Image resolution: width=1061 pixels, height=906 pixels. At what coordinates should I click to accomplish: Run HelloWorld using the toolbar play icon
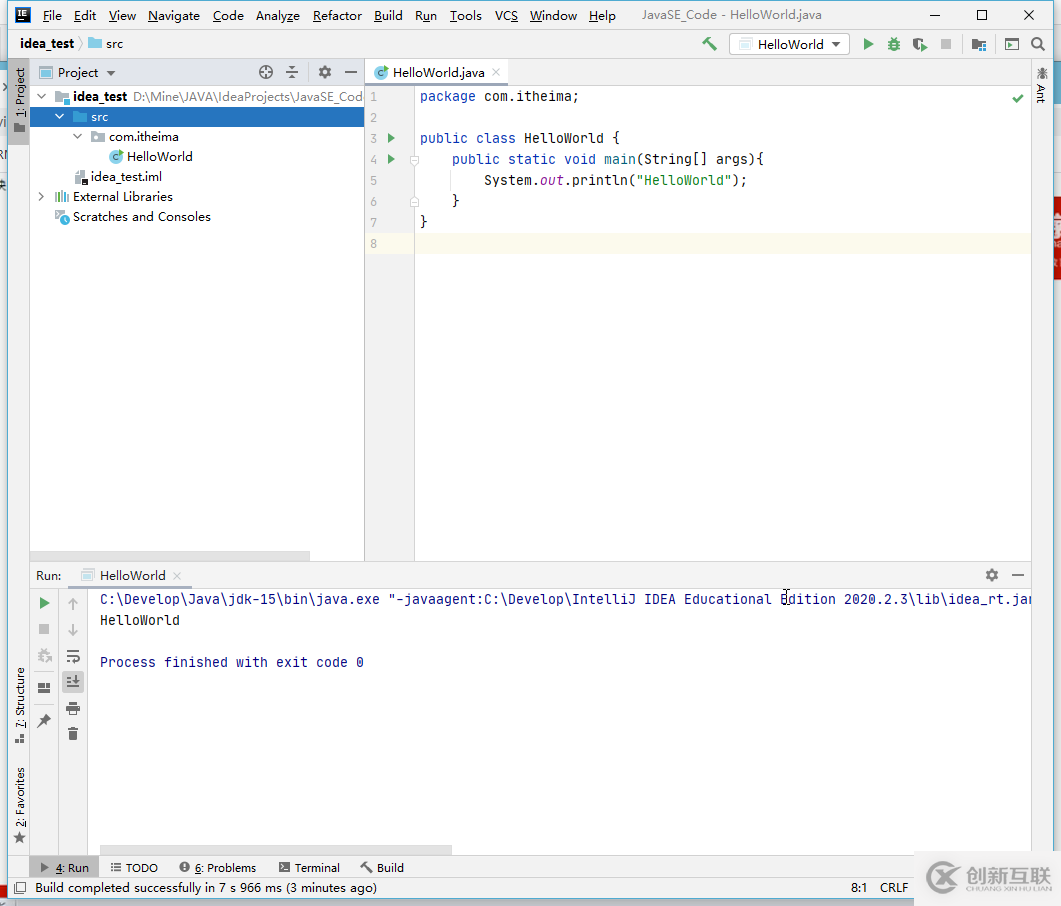click(x=868, y=44)
